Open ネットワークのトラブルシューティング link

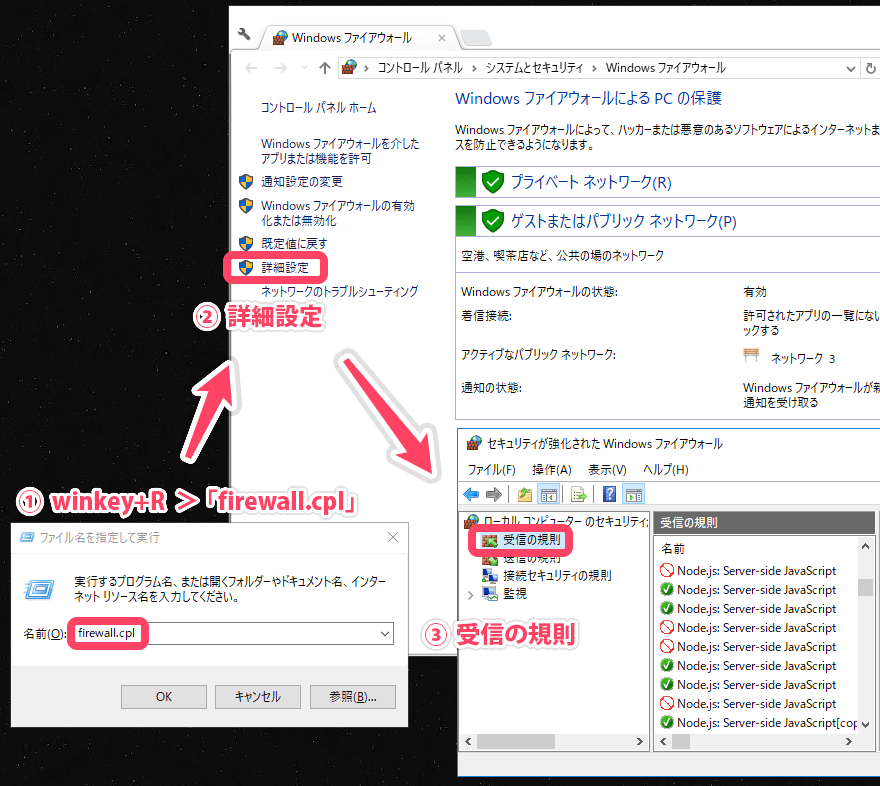(340, 291)
